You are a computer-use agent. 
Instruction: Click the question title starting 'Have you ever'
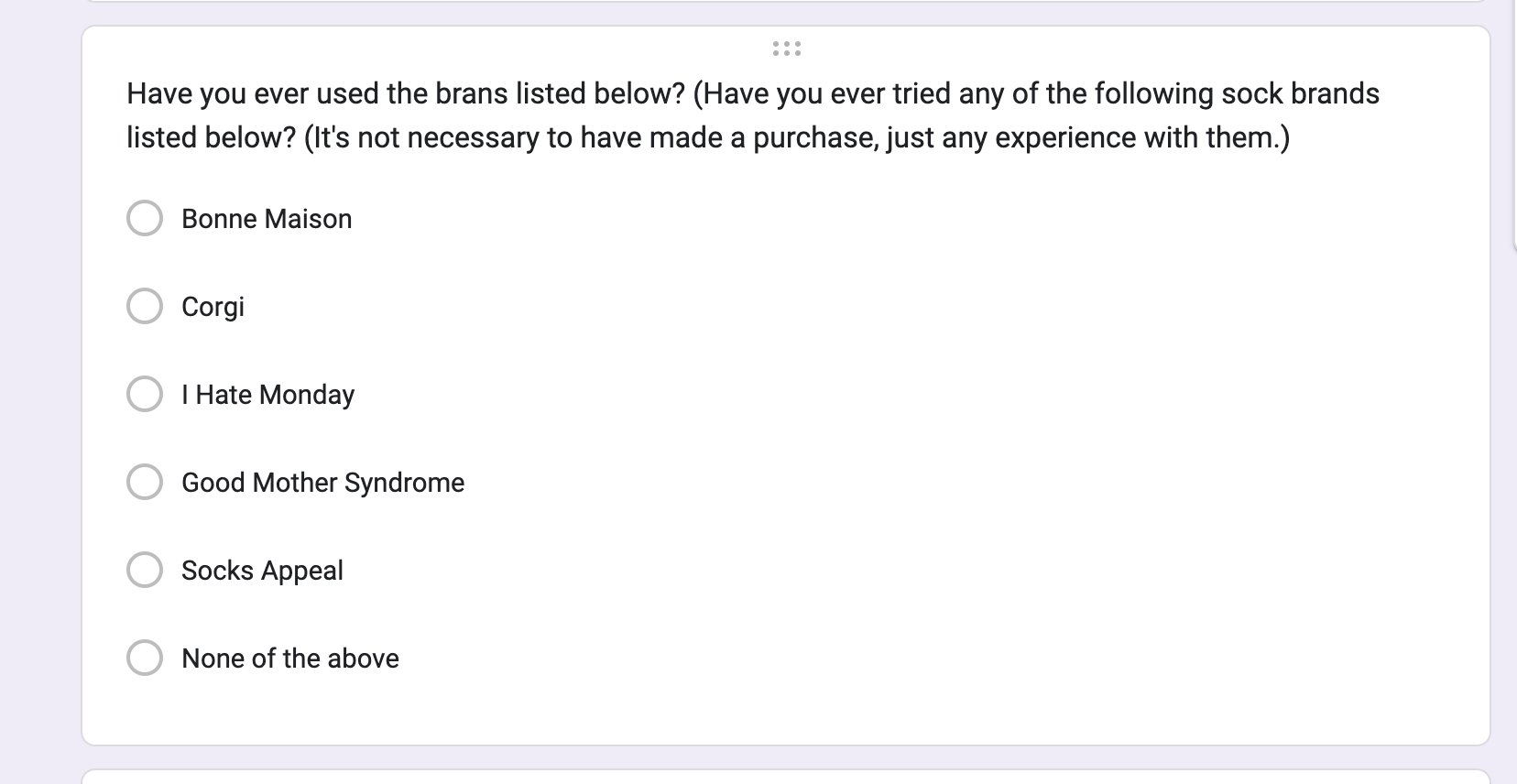pos(751,93)
